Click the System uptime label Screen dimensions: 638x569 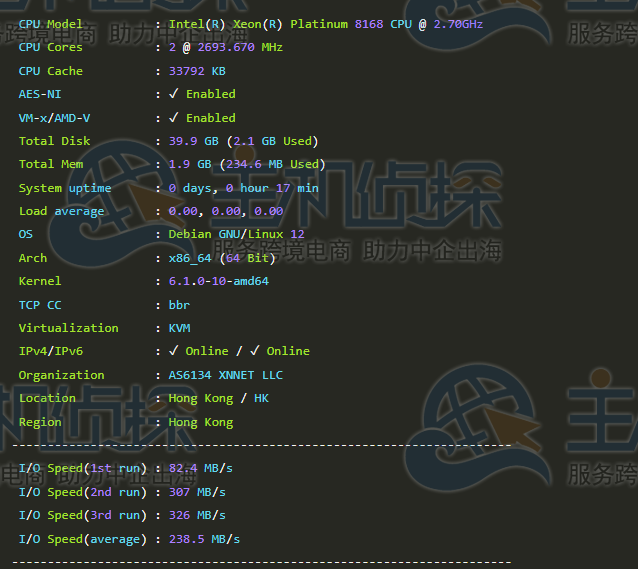click(x=65, y=188)
